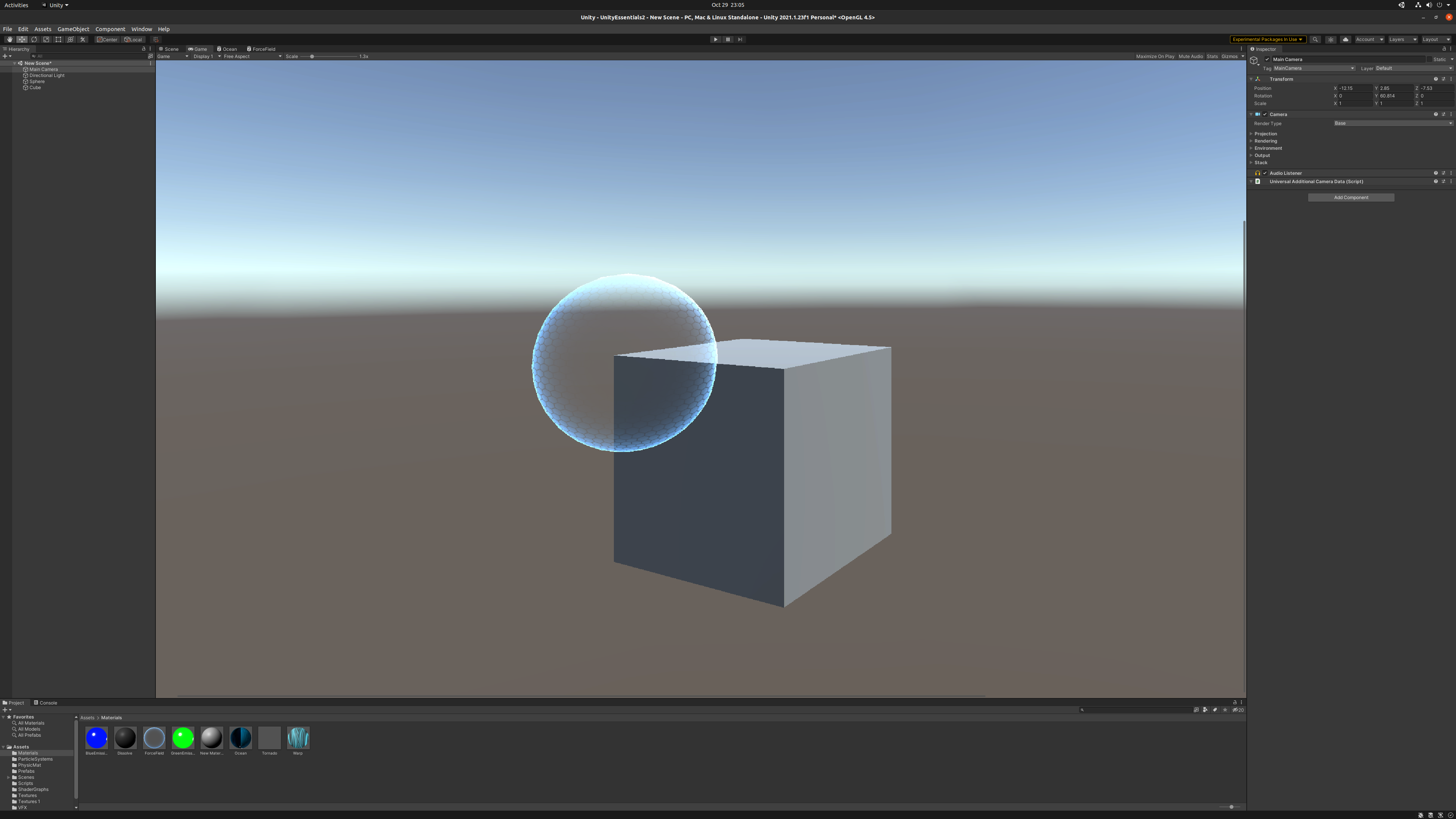Toggle Mute Audio in Game view

pos(1190,56)
